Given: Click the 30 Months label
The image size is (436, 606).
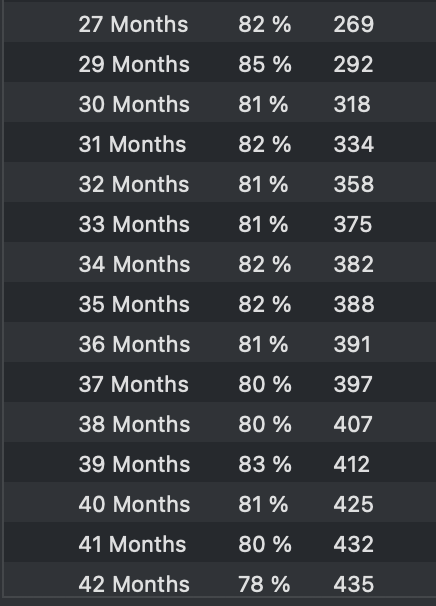Looking at the screenshot, I should pyautogui.click(x=134, y=104).
